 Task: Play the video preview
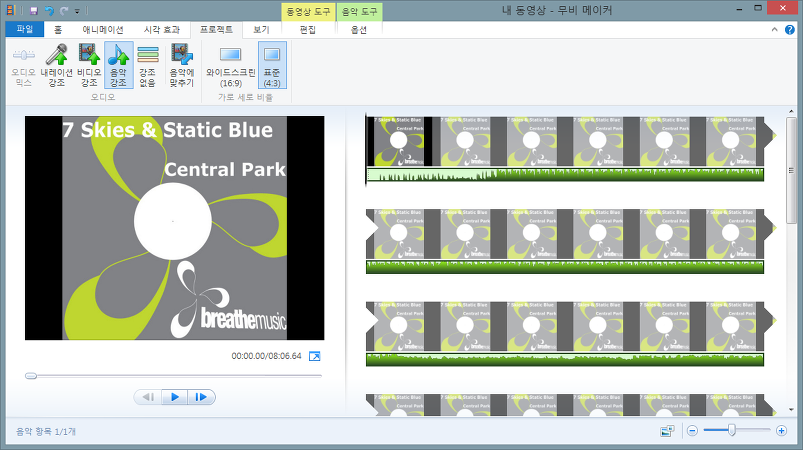[175, 397]
